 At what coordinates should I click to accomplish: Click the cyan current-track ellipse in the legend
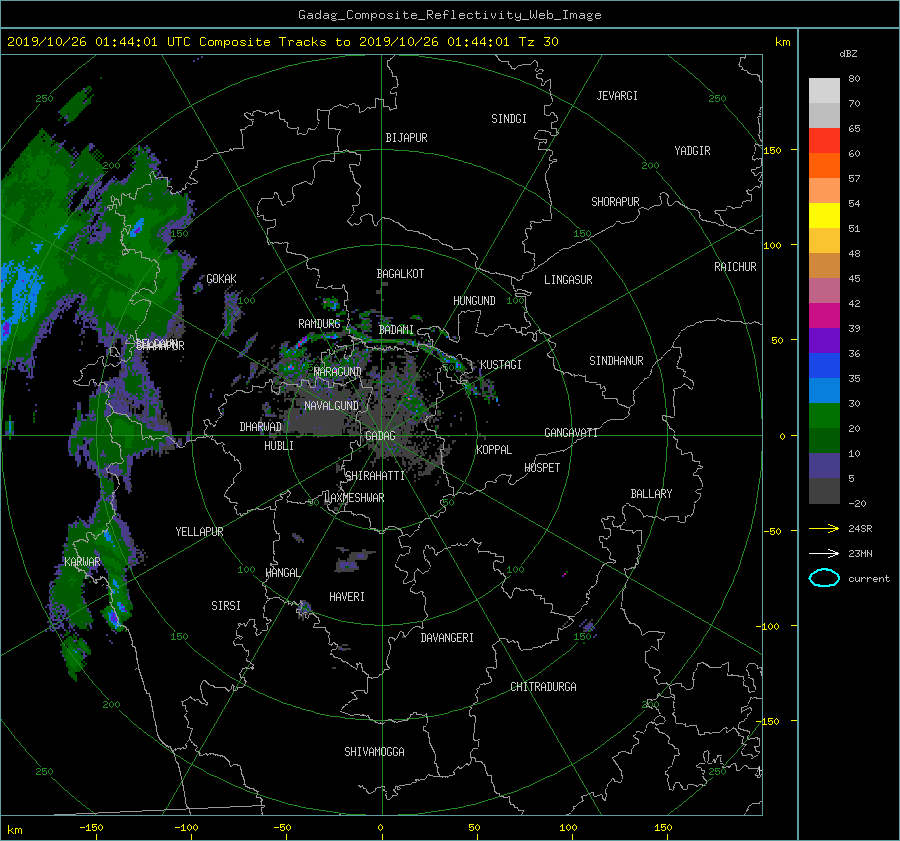[824, 578]
